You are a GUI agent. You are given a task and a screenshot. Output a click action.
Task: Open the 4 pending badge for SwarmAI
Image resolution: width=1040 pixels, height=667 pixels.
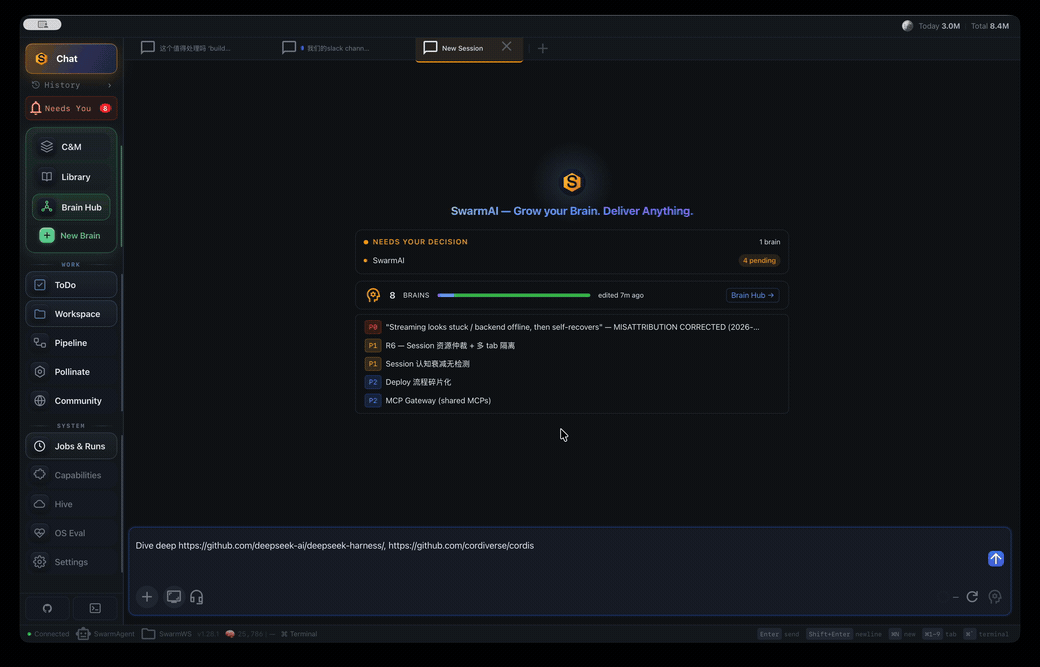[759, 261]
